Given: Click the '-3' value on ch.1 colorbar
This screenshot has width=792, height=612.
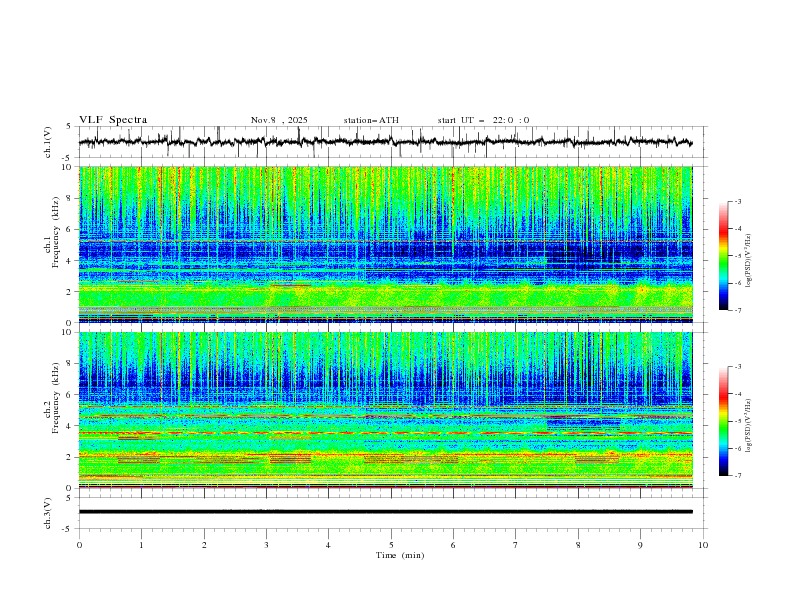Looking at the screenshot, I should [x=738, y=201].
